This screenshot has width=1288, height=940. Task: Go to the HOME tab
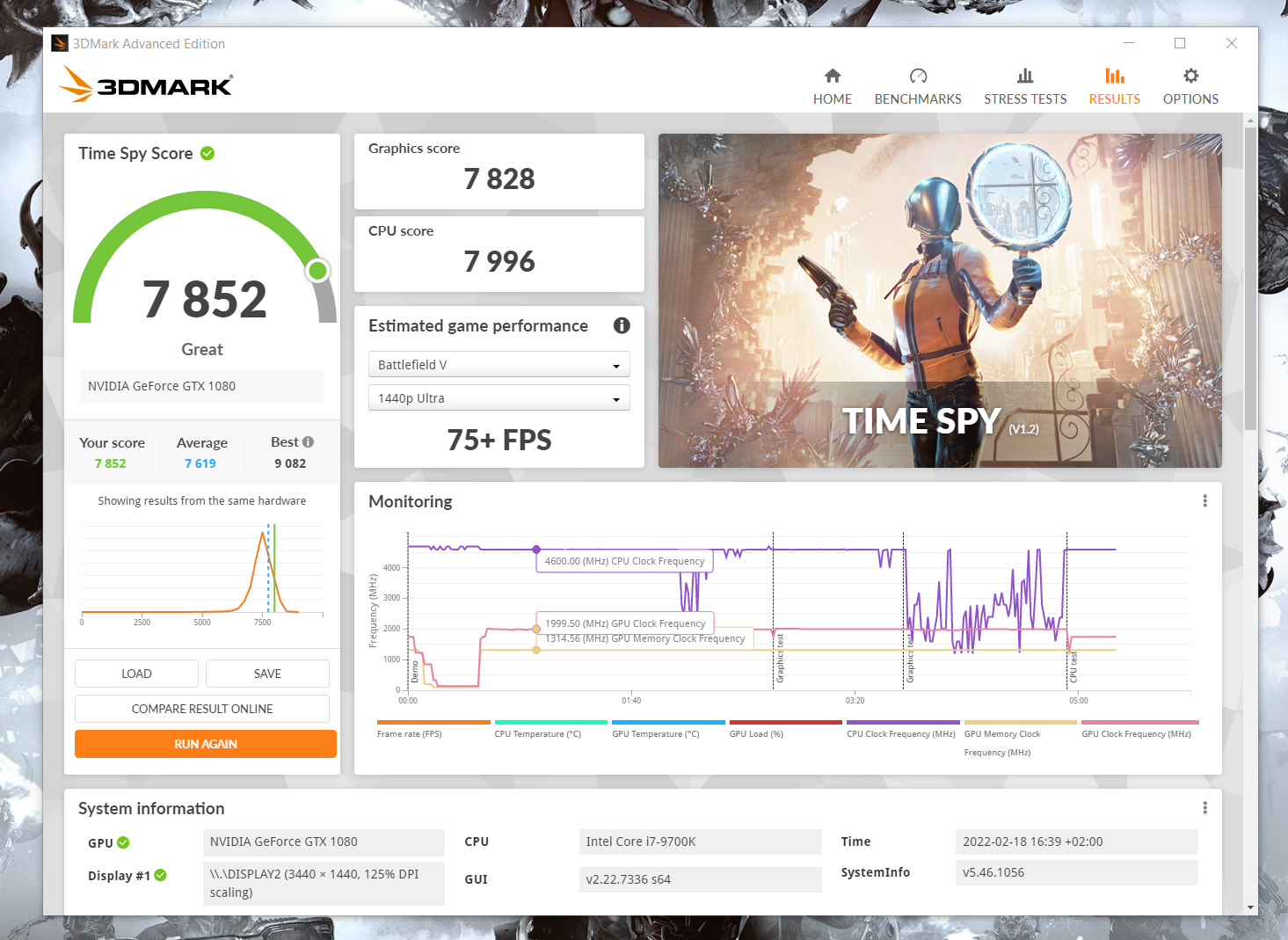coord(833,86)
